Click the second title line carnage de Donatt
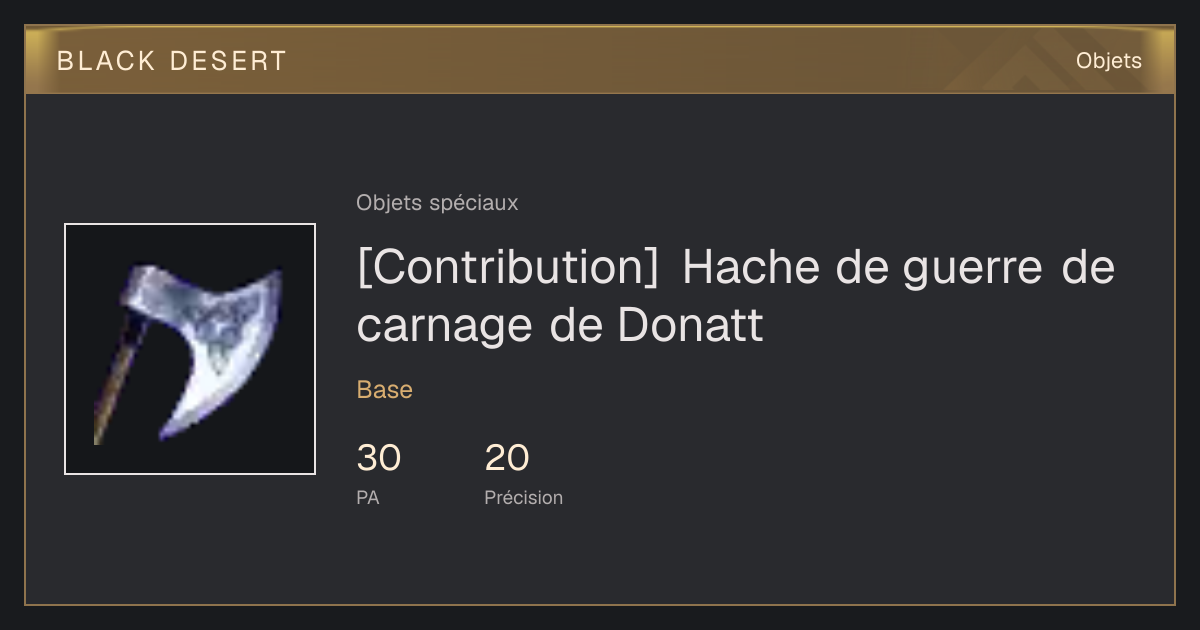The height and width of the screenshot is (630, 1200). click(x=560, y=325)
